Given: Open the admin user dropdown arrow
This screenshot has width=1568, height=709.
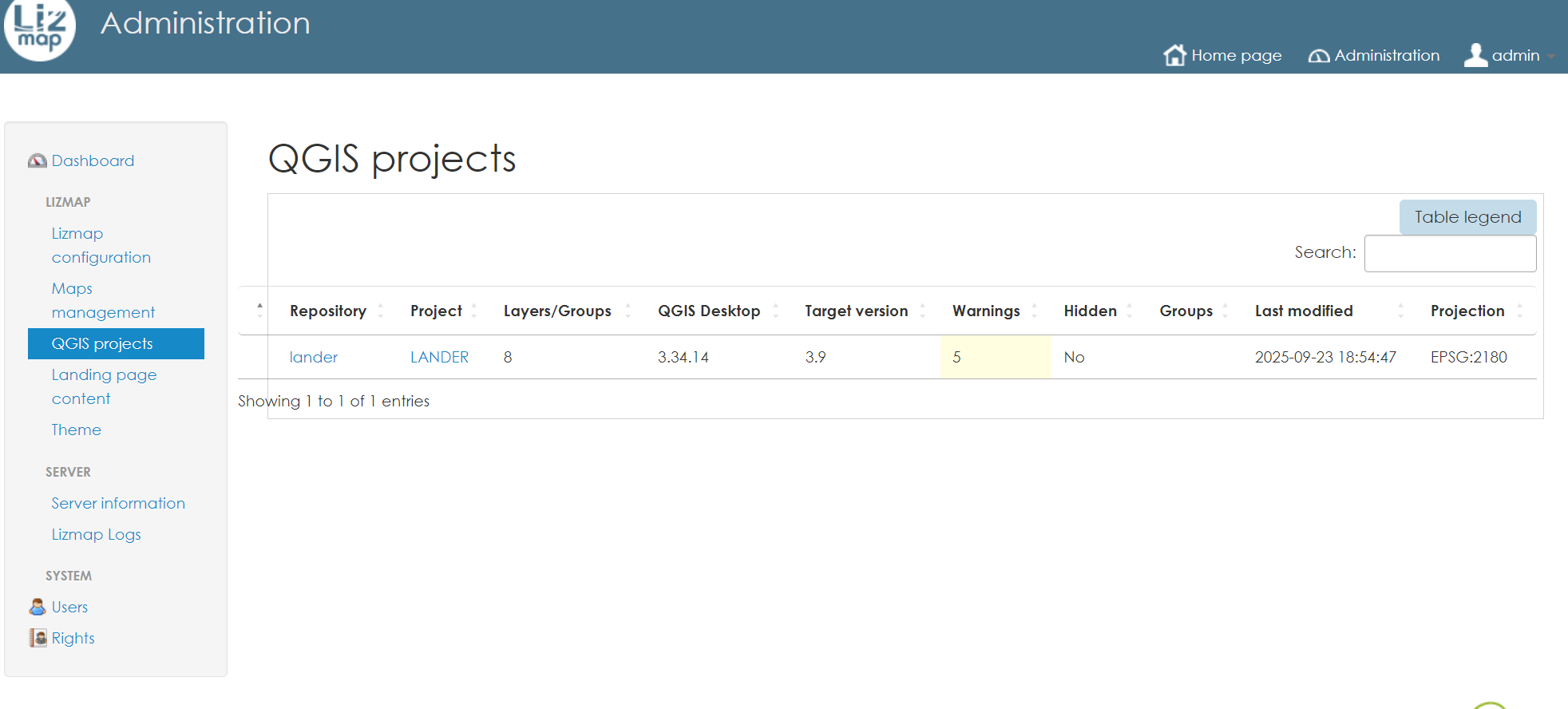Looking at the screenshot, I should coord(1550,57).
